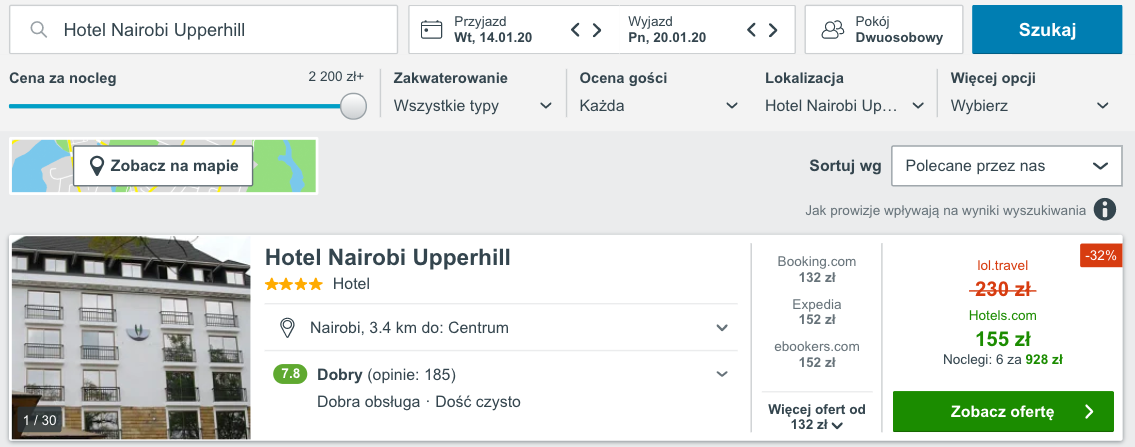The width and height of the screenshot is (1135, 447).
Task: Move departure date one day later
Action: pyautogui.click(x=774, y=30)
